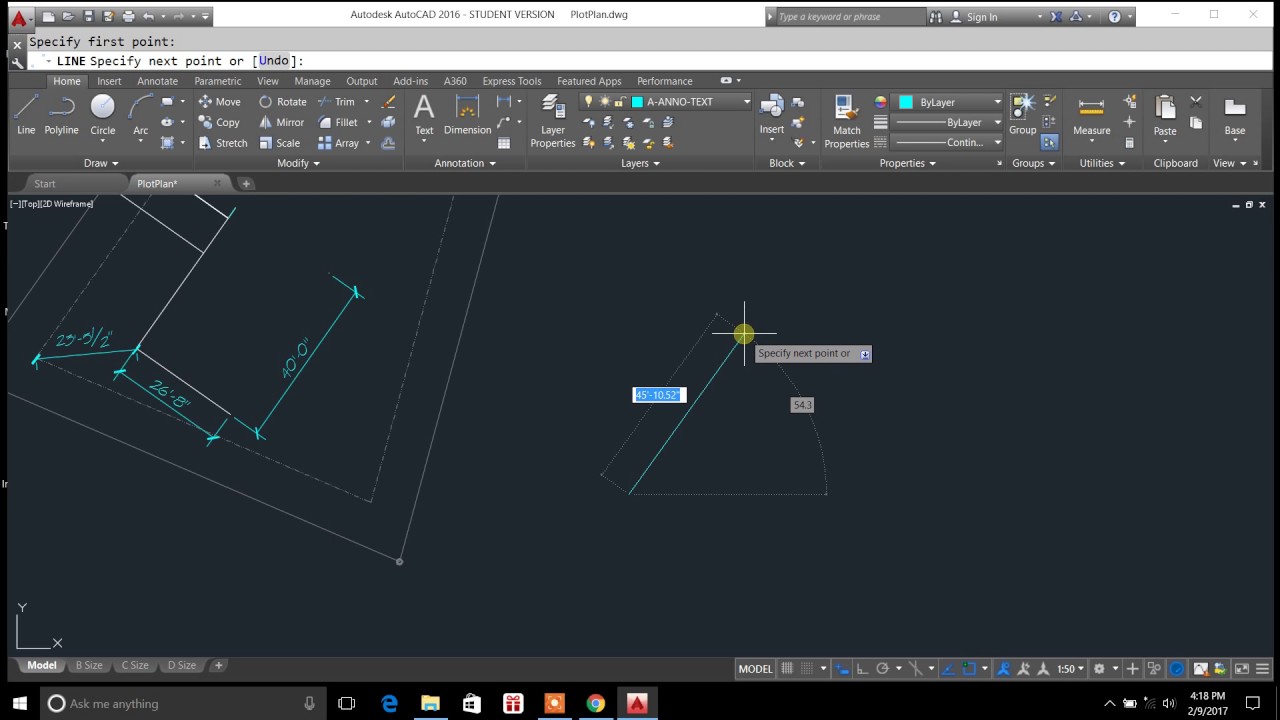Screen dimensions: 1280x720
Task: Open the Parametric ribbon tab
Action: click(x=217, y=81)
